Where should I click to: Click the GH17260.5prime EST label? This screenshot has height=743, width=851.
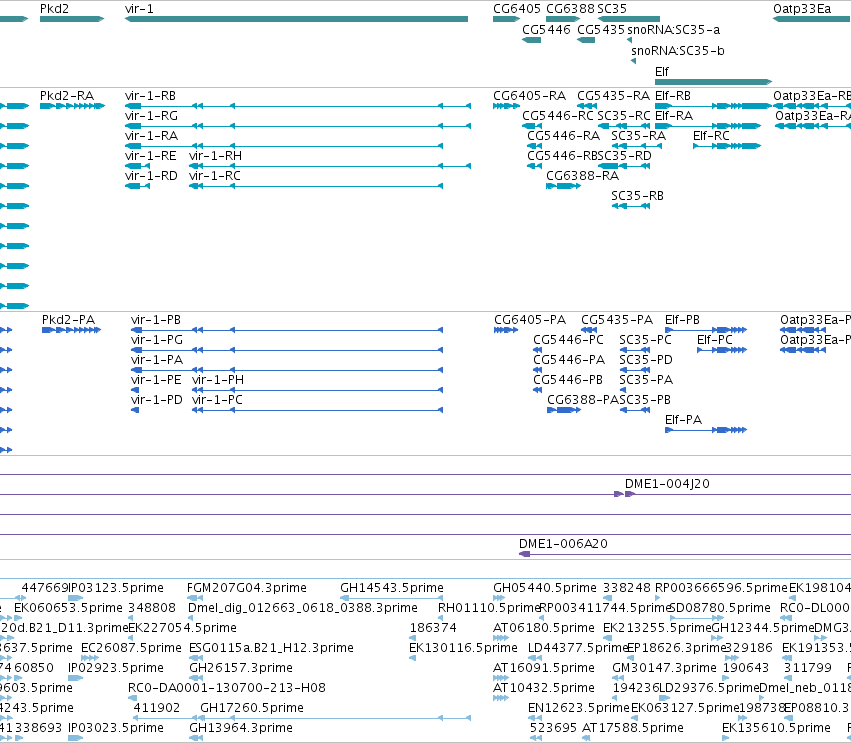tap(252, 708)
